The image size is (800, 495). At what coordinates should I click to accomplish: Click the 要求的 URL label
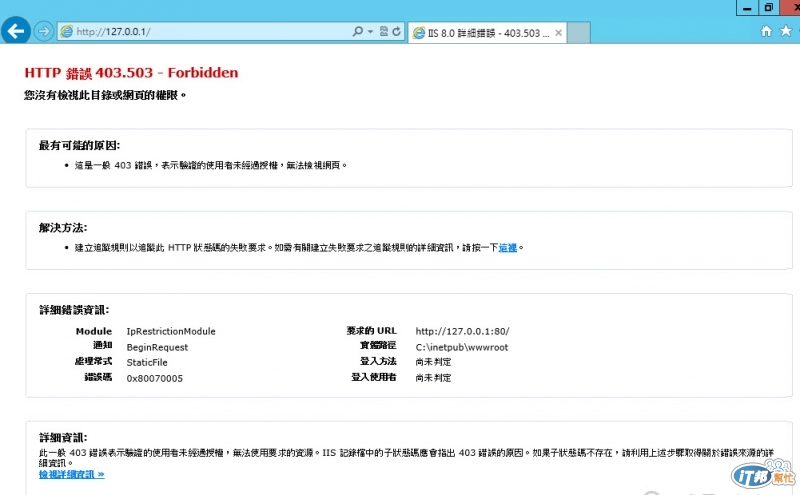click(371, 331)
